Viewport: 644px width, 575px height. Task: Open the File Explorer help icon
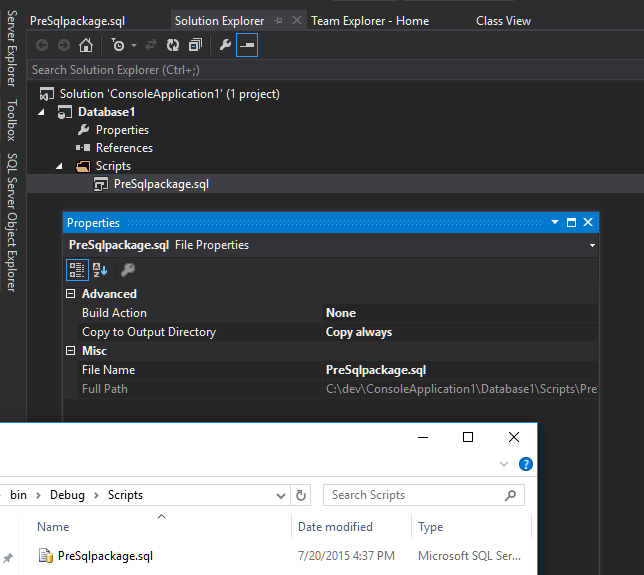[x=526, y=464]
